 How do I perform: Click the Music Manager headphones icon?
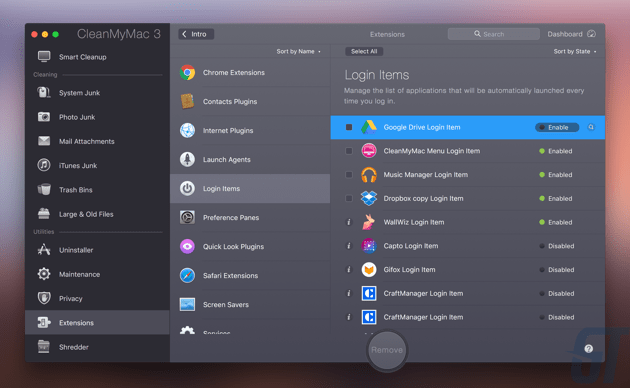[368, 175]
